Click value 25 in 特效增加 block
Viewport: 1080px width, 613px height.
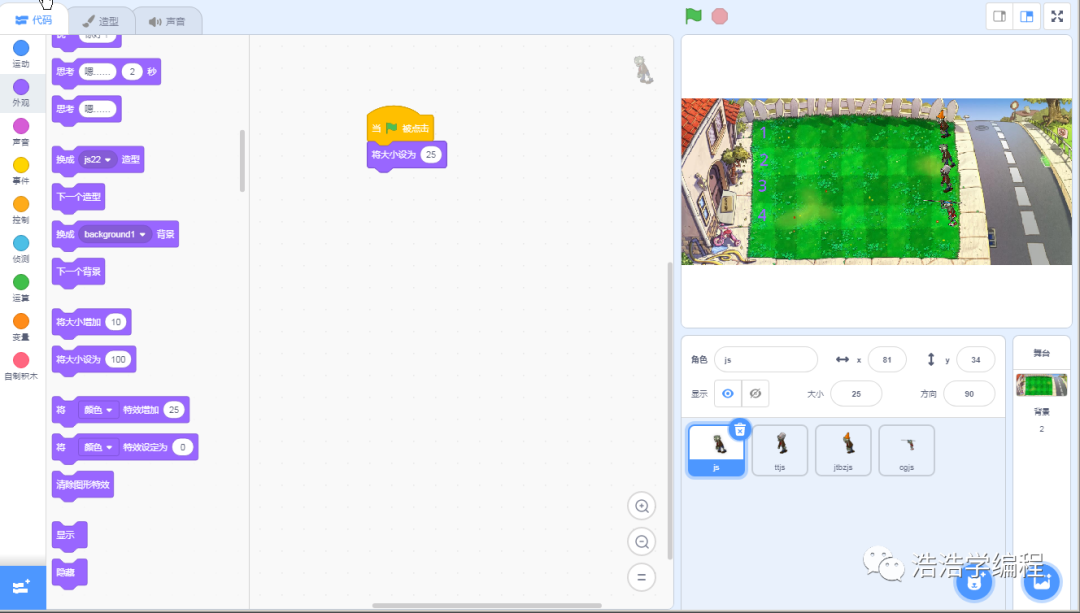[x=174, y=410]
